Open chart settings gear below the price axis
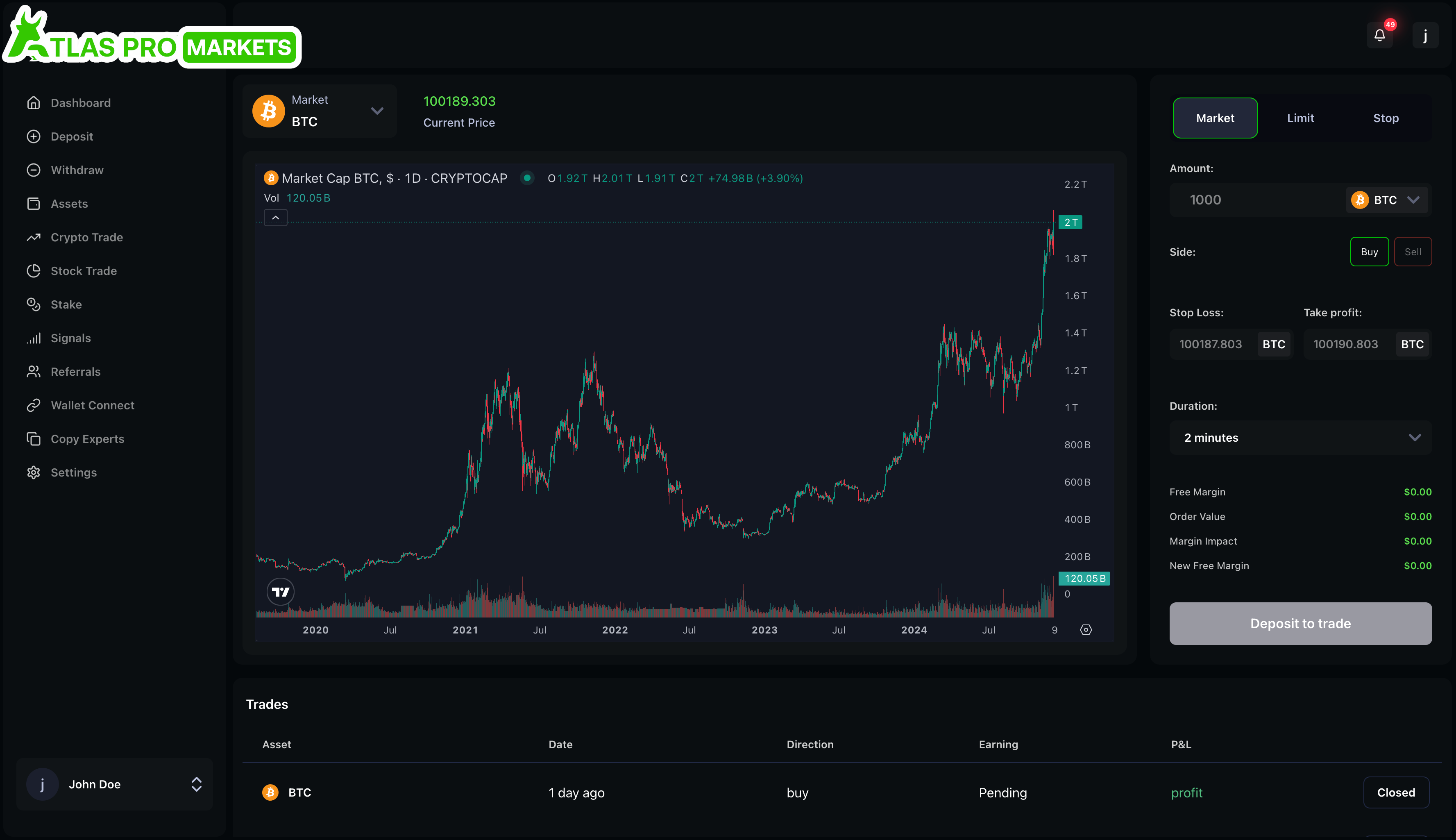This screenshot has width=1456, height=840. tap(1086, 630)
